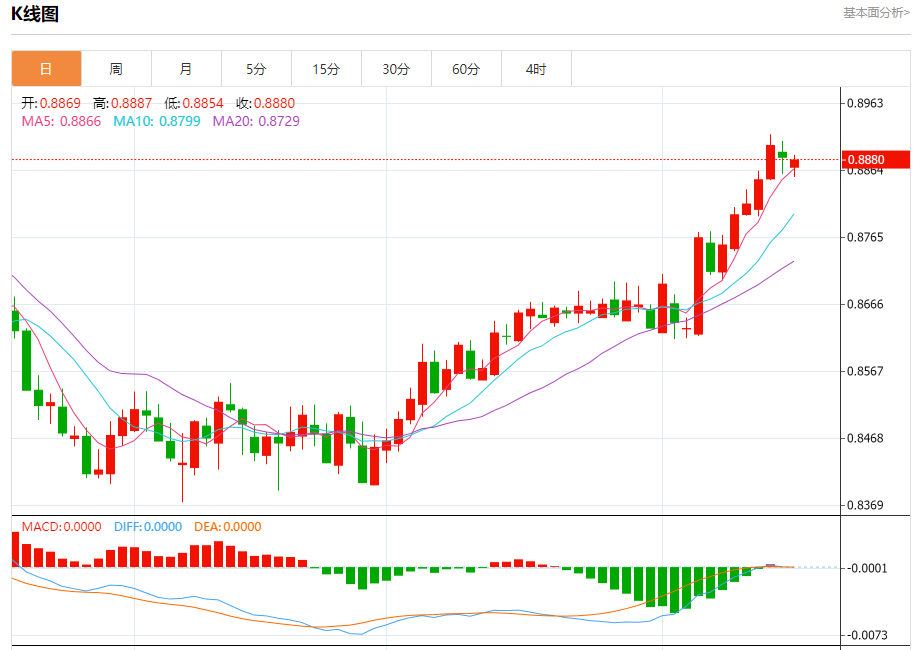Click the DEA indicator label
The height and width of the screenshot is (650, 916).
[228, 527]
